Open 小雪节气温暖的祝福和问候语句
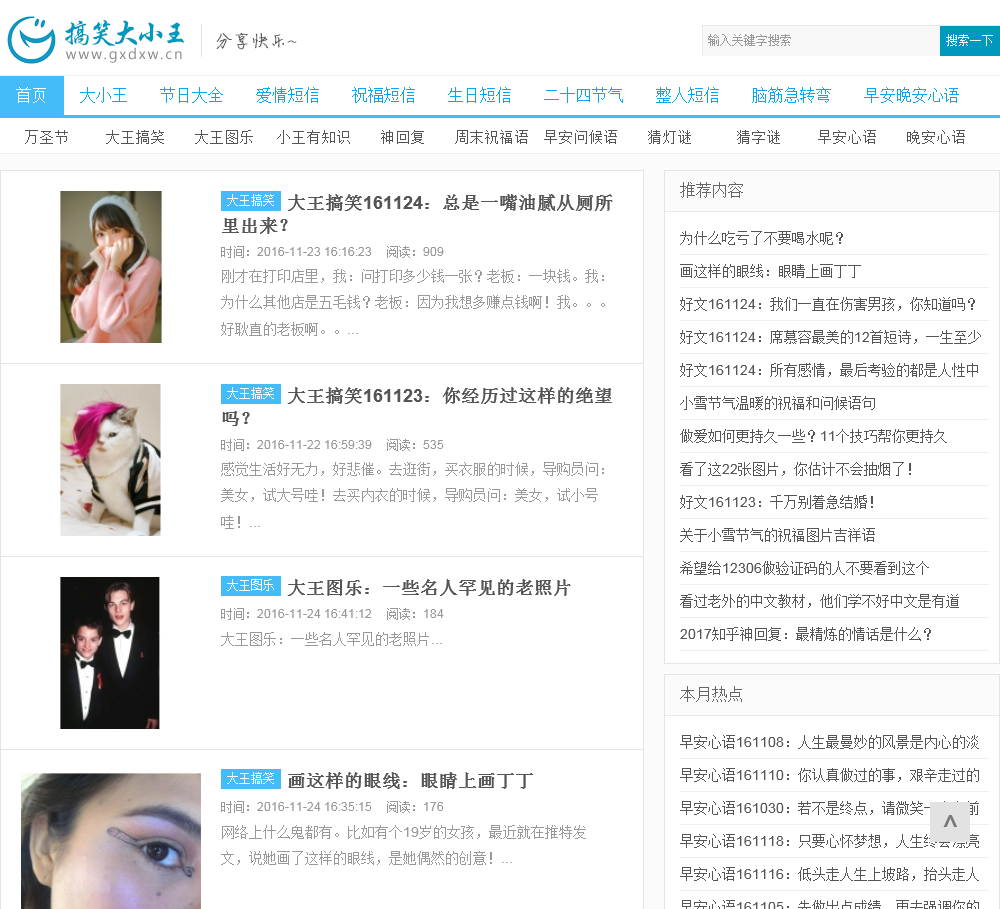 (777, 403)
